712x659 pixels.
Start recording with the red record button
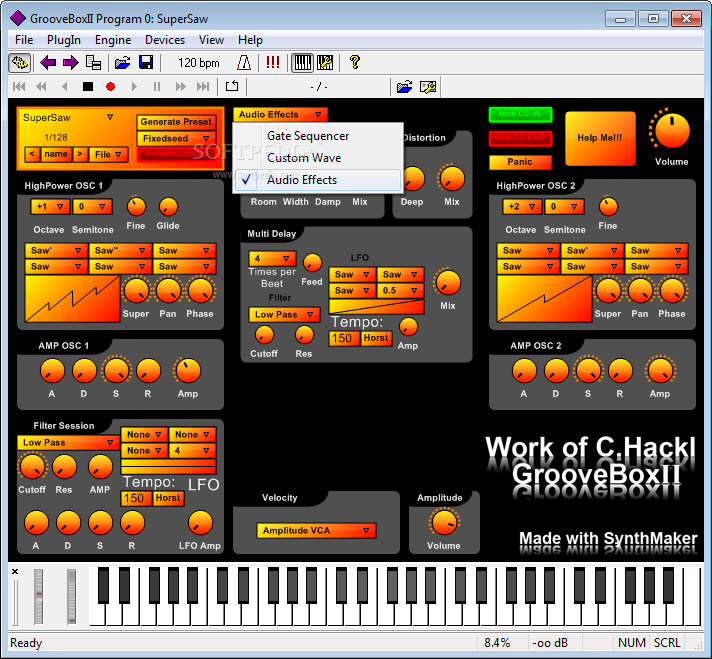coord(110,86)
